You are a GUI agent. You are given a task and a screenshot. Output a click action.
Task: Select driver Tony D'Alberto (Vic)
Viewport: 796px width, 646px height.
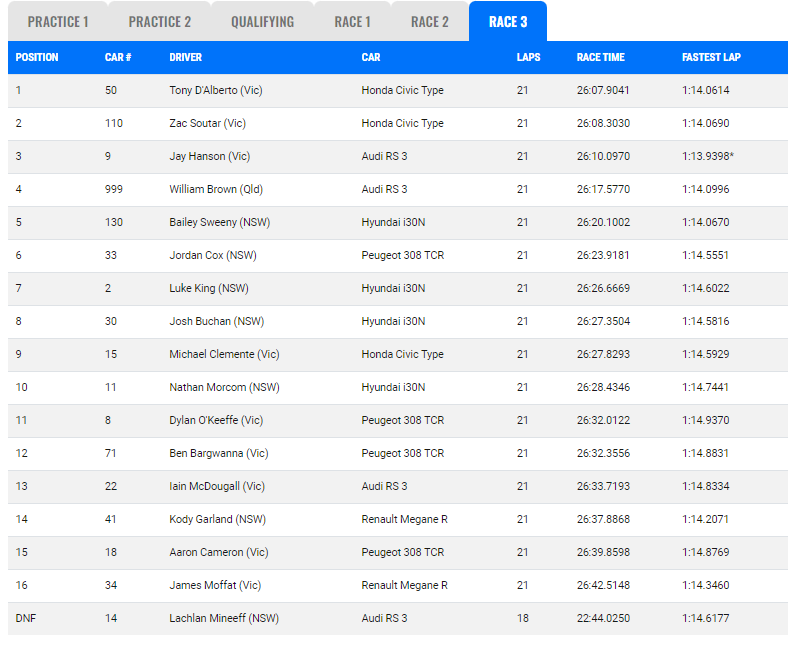[x=216, y=90]
